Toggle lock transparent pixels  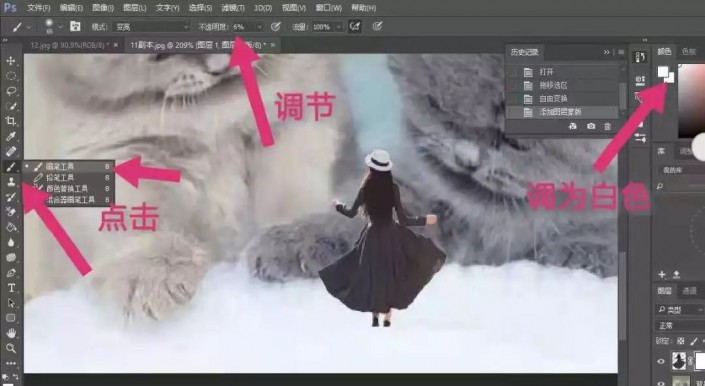[681, 341]
